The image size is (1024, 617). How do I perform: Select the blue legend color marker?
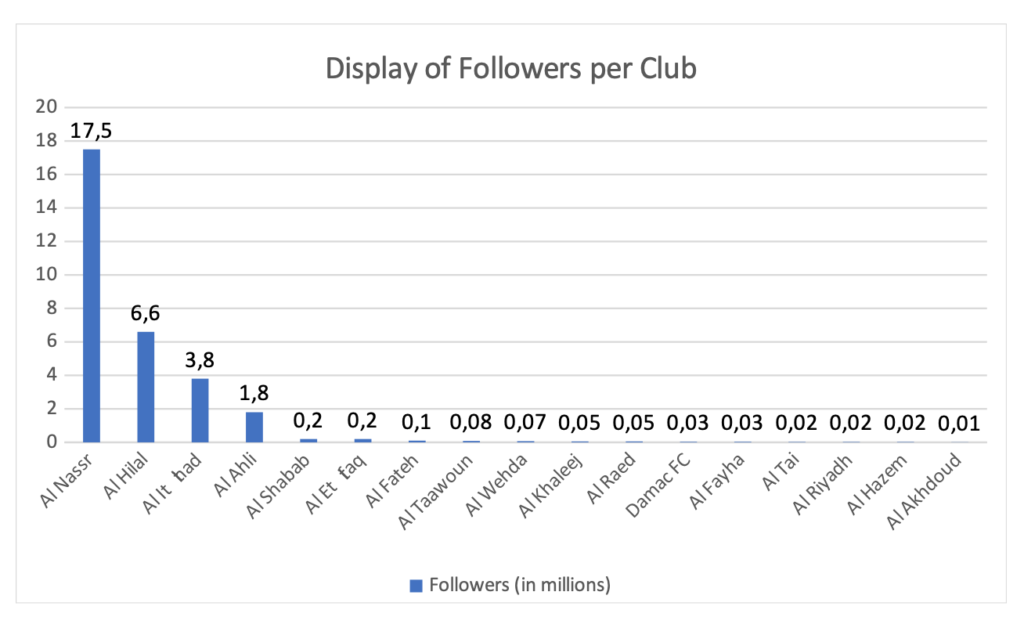[417, 585]
